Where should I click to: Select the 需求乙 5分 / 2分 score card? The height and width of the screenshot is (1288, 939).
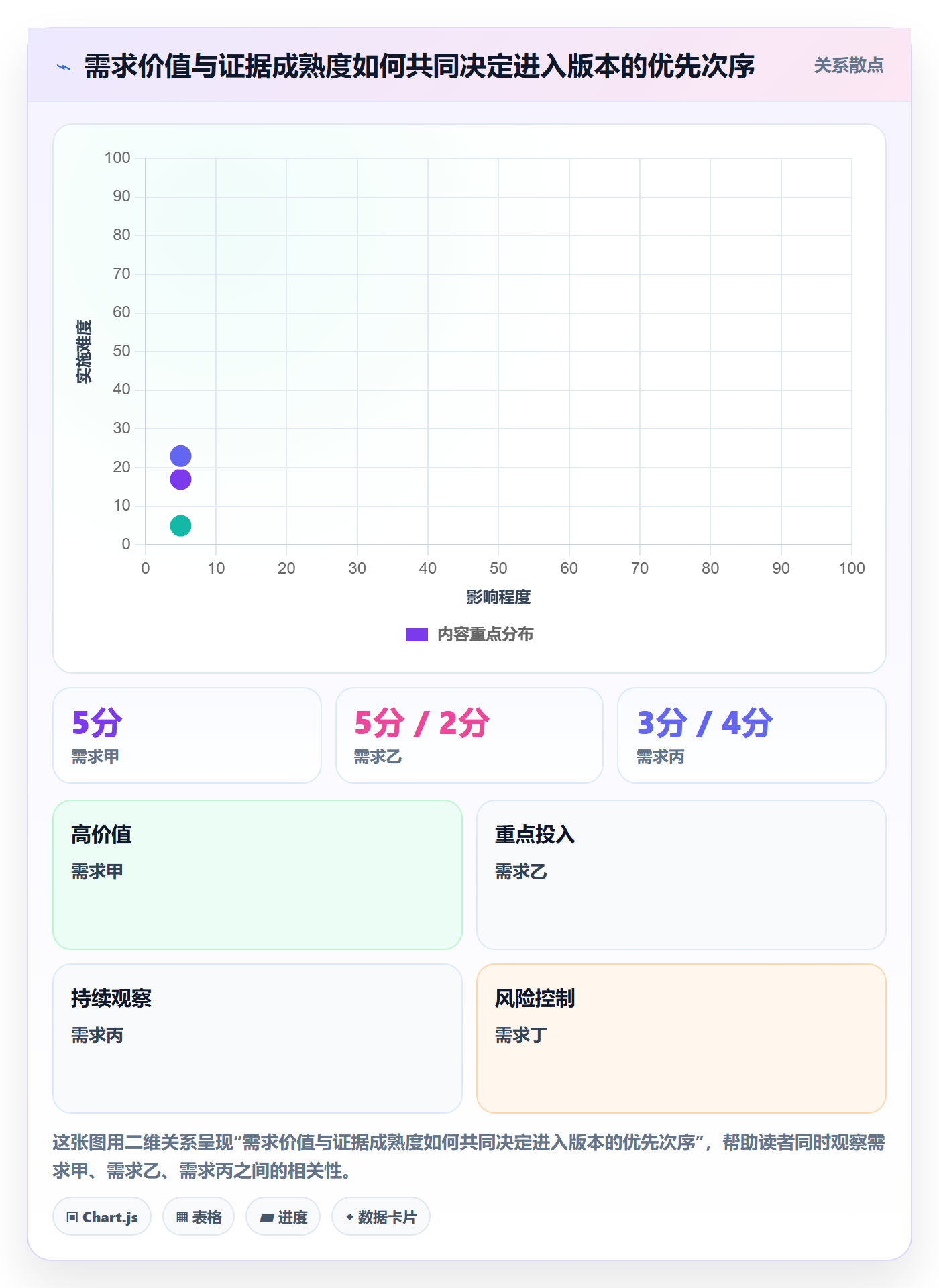469,735
